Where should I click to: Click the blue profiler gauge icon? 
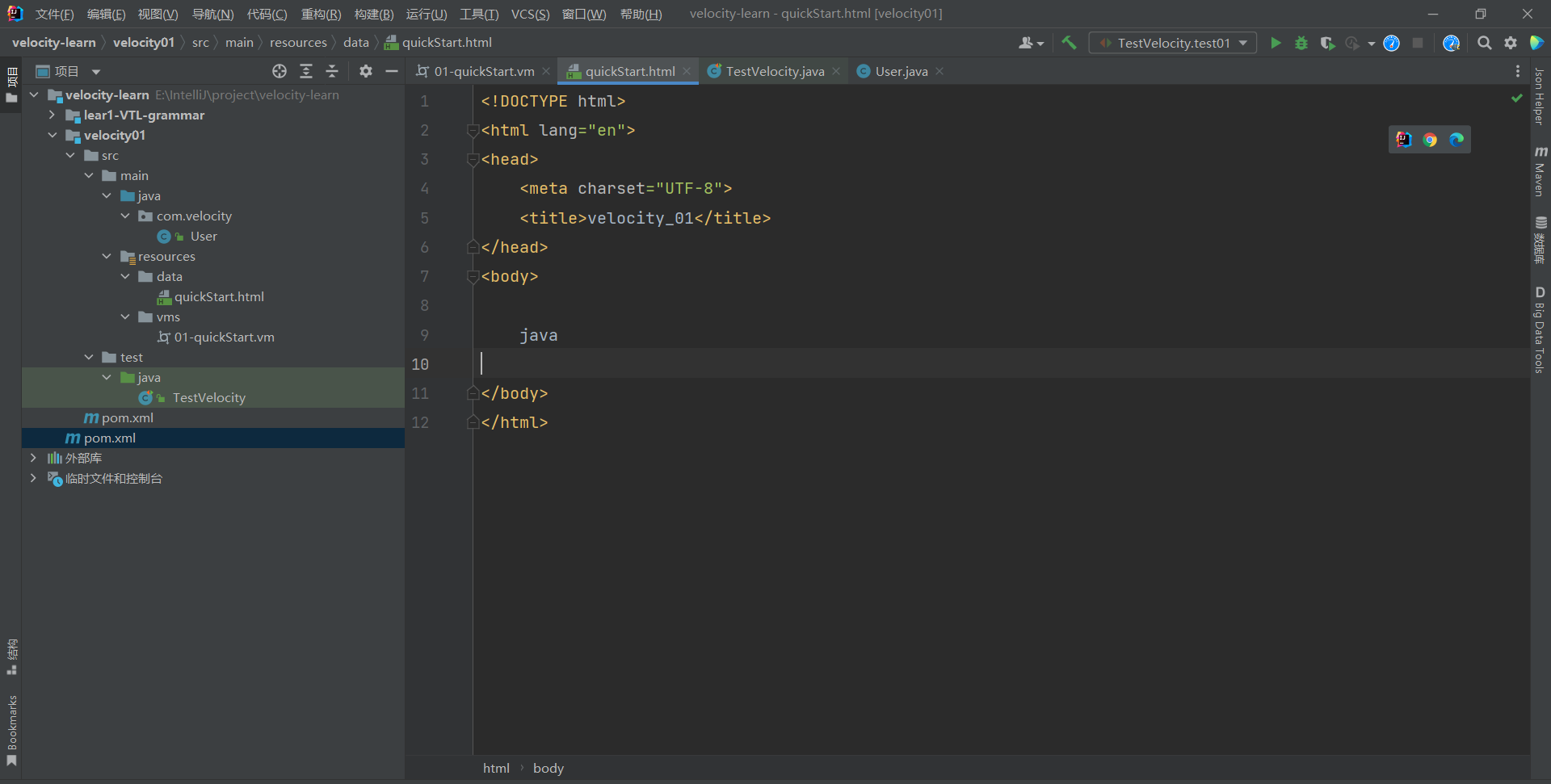click(x=1391, y=43)
